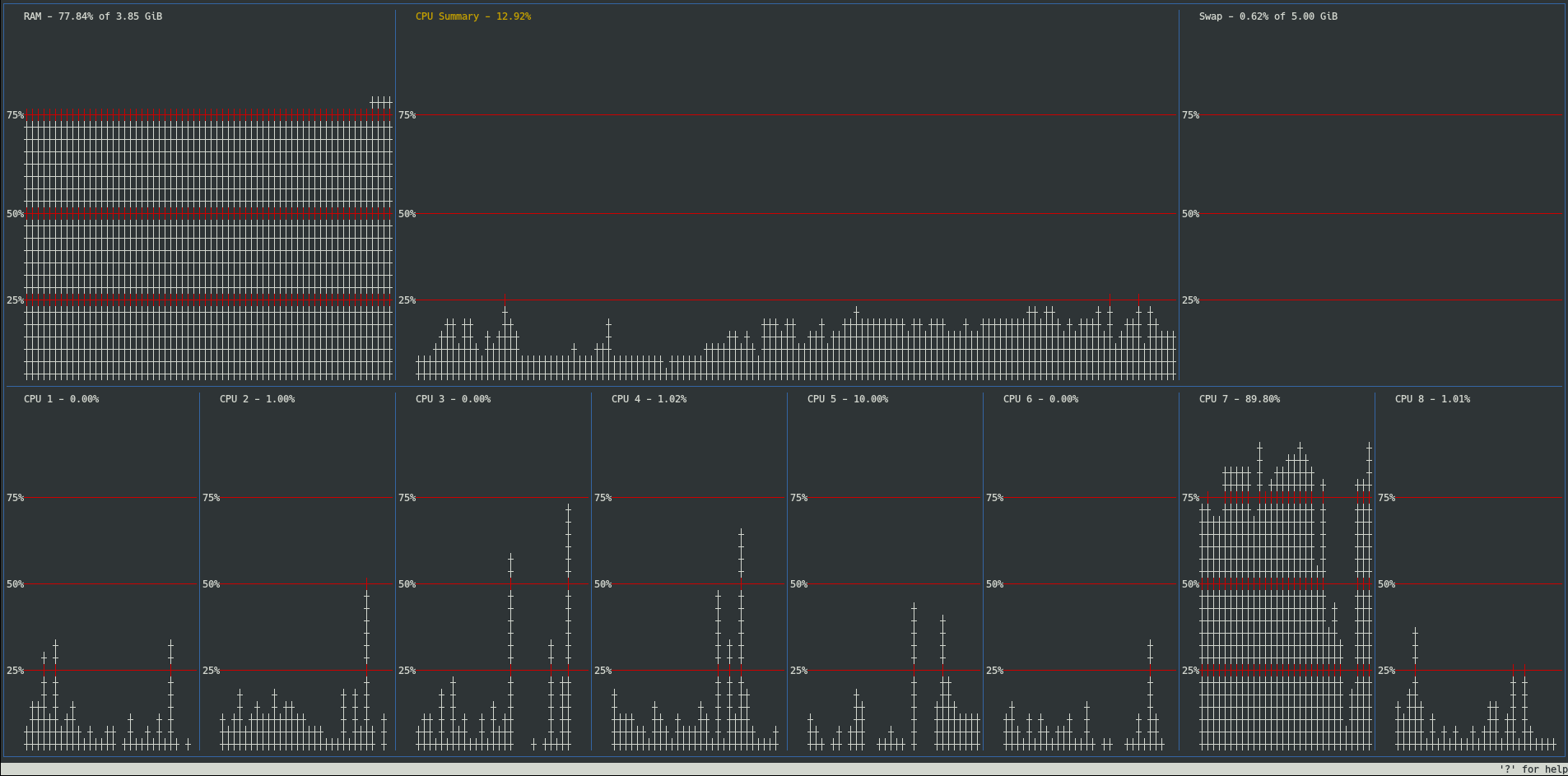This screenshot has width=1568, height=776.
Task: Select the 'CPU 3 – 0.00%' graph title
Action: click(454, 399)
